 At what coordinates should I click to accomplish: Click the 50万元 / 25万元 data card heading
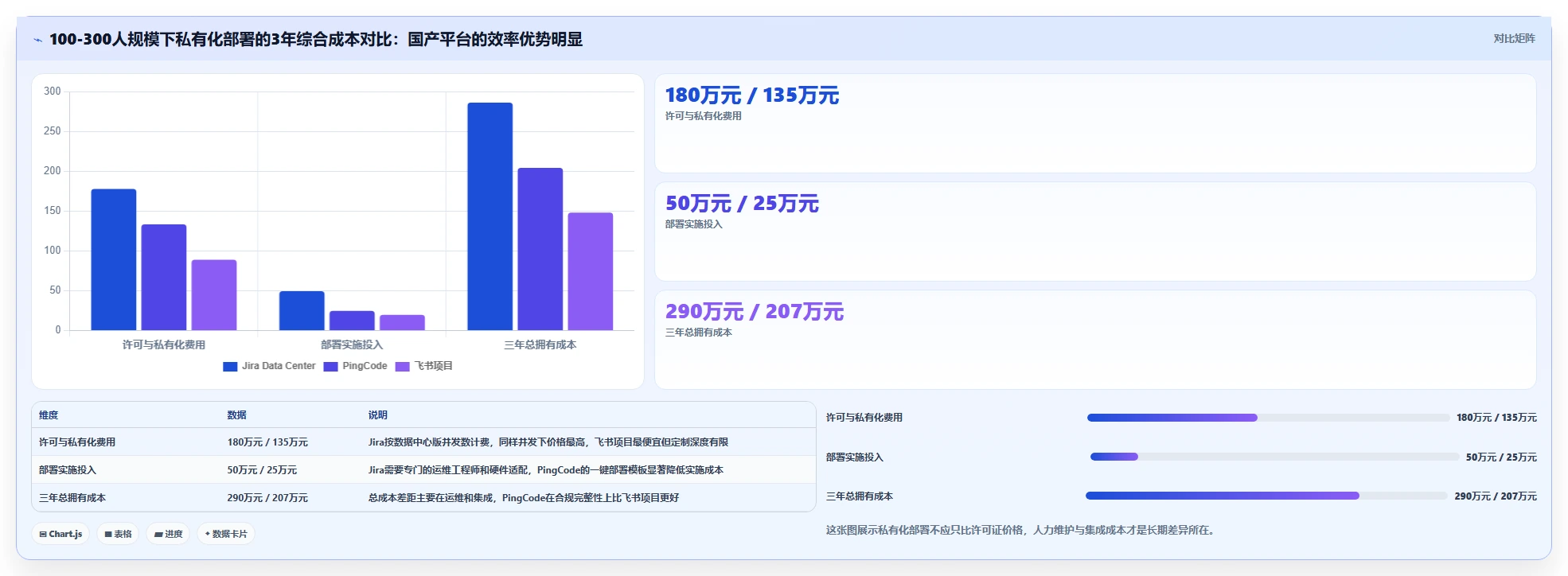pyautogui.click(x=742, y=204)
